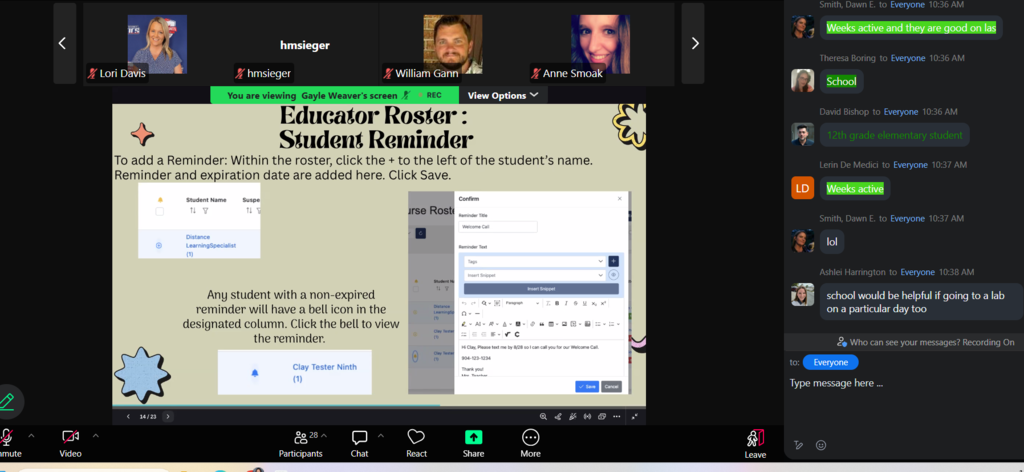The height and width of the screenshot is (472, 1024).
Task: Open the Tags dropdown in the dialog
Action: coord(534,261)
